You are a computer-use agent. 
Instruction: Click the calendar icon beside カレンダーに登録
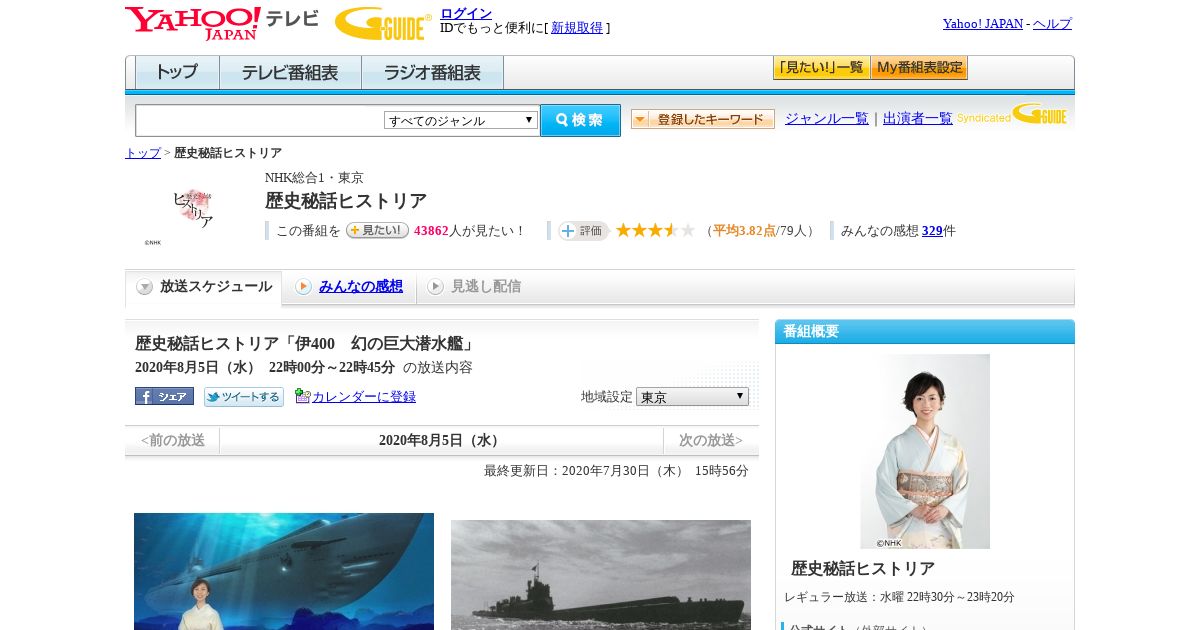point(303,396)
